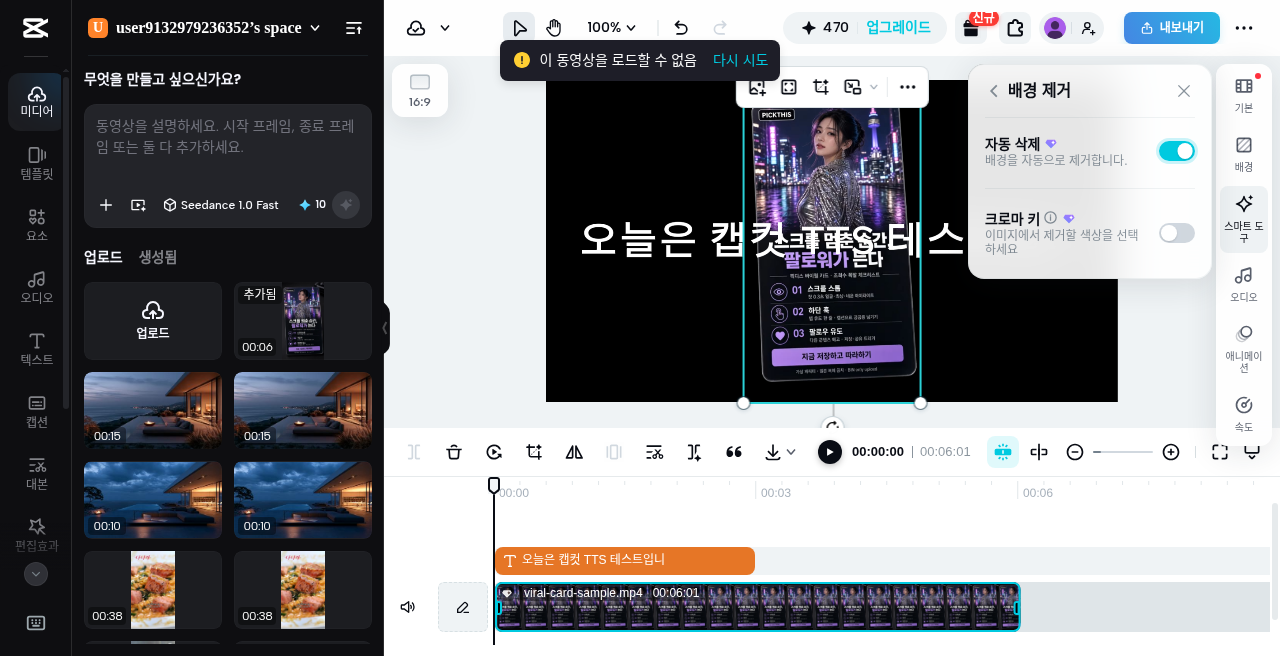Enable the 크로마 키 chroma key switch
This screenshot has height=656, width=1280.
pyautogui.click(x=1177, y=233)
